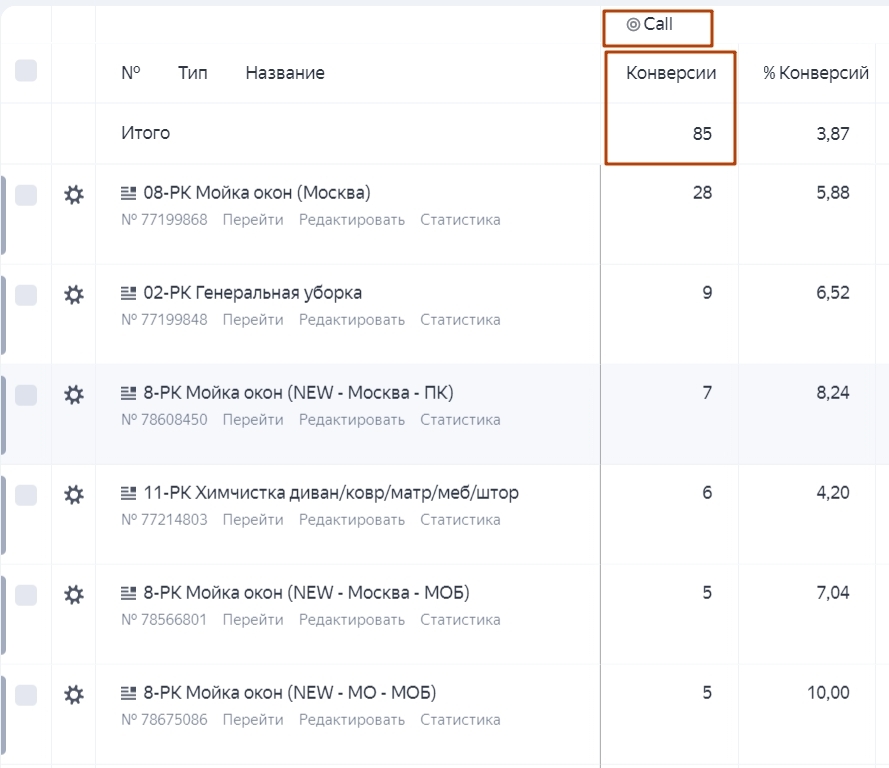
Task: Open settings gear for 08-РК Мойка окон (Москва)
Action: 73,195
